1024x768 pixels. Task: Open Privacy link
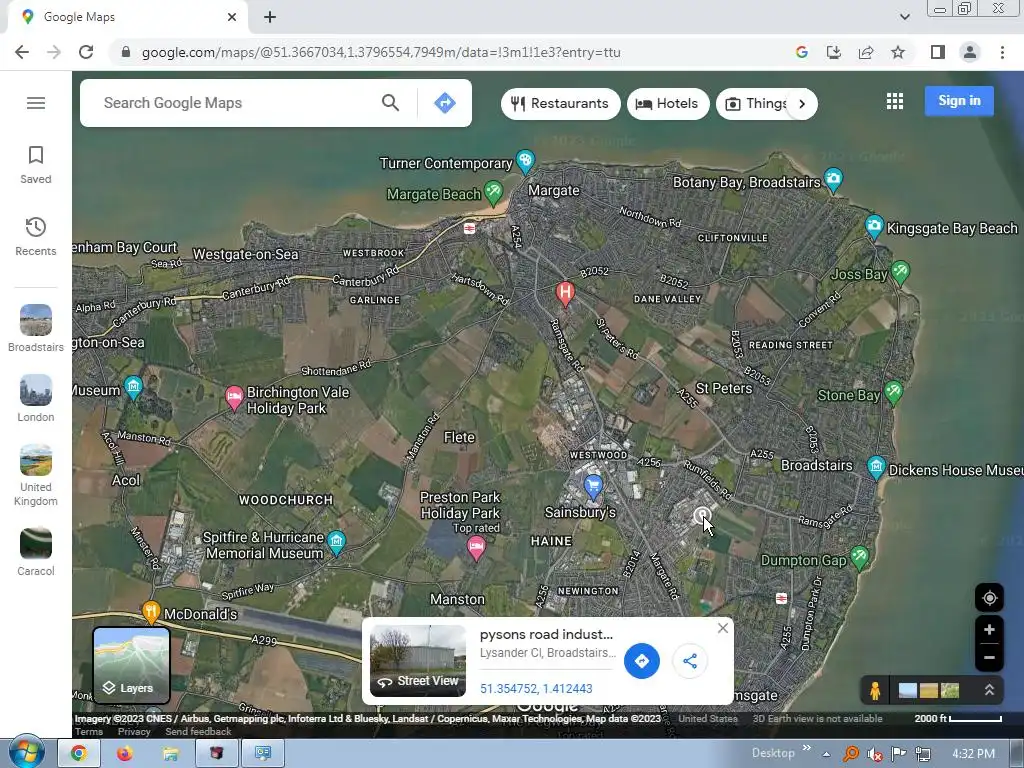(134, 731)
